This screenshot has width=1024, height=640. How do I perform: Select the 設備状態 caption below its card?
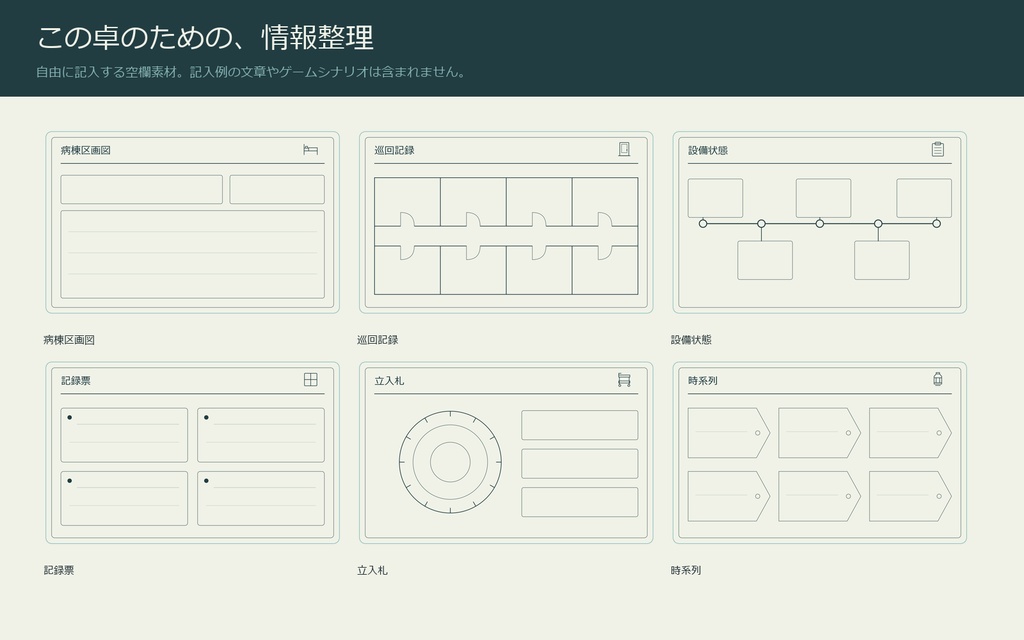click(x=691, y=340)
